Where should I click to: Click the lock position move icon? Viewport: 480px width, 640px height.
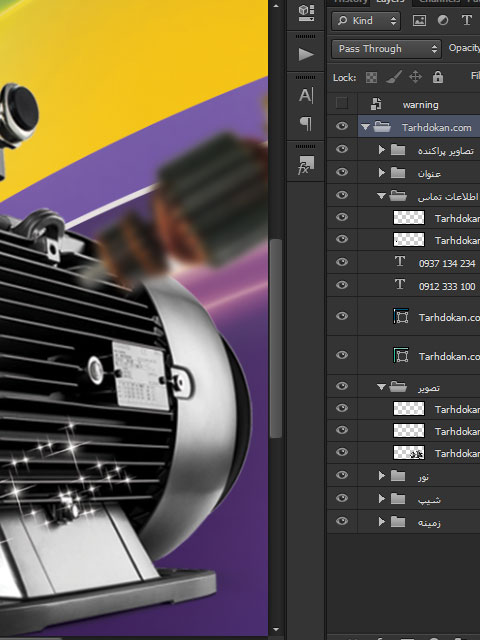[x=416, y=77]
